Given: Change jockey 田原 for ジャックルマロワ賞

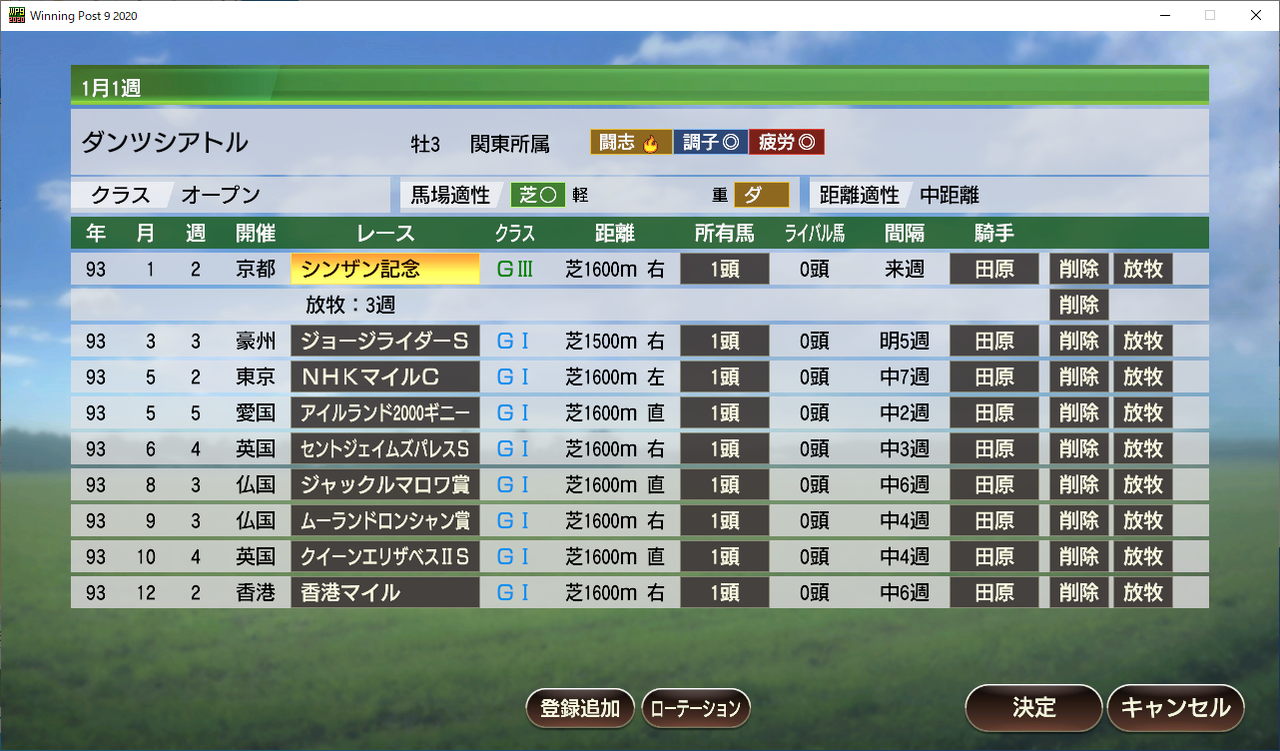Looking at the screenshot, I should click(994, 485).
